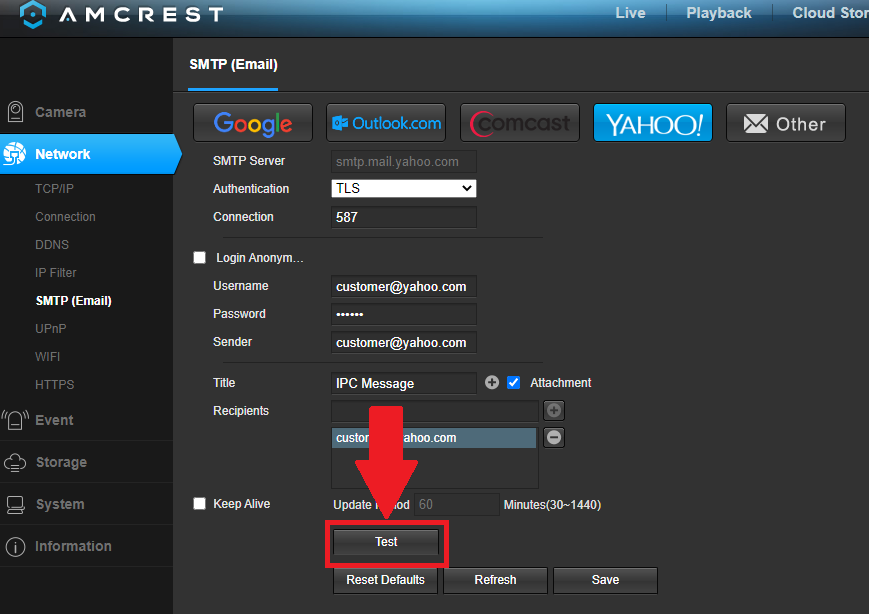The height and width of the screenshot is (614, 869).
Task: Click the Information circle icon
Action: [15, 546]
